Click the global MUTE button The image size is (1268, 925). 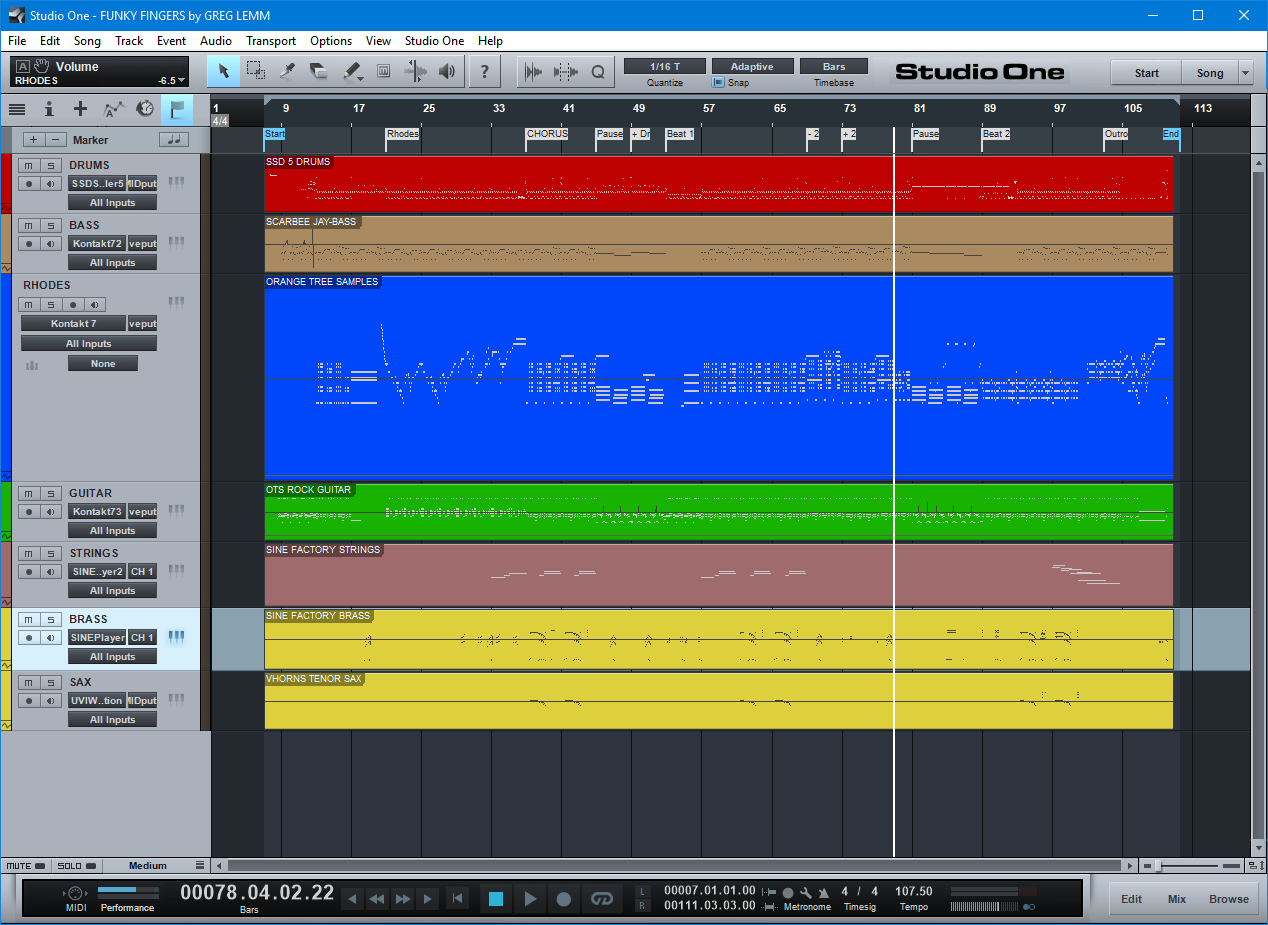tap(26, 865)
